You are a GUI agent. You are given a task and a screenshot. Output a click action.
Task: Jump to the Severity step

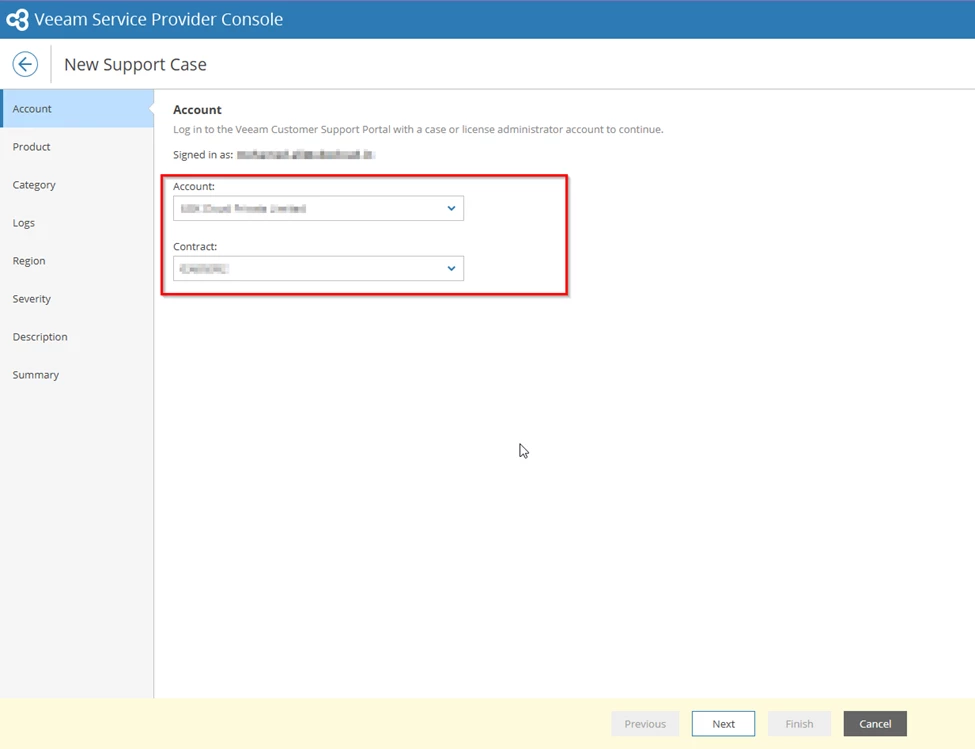click(77, 298)
